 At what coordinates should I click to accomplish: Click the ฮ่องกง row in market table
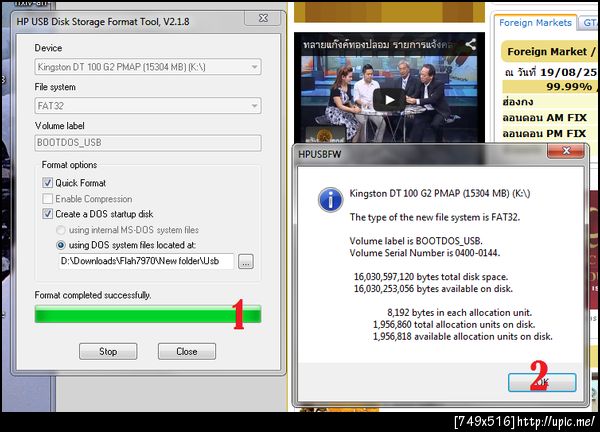tap(549, 102)
